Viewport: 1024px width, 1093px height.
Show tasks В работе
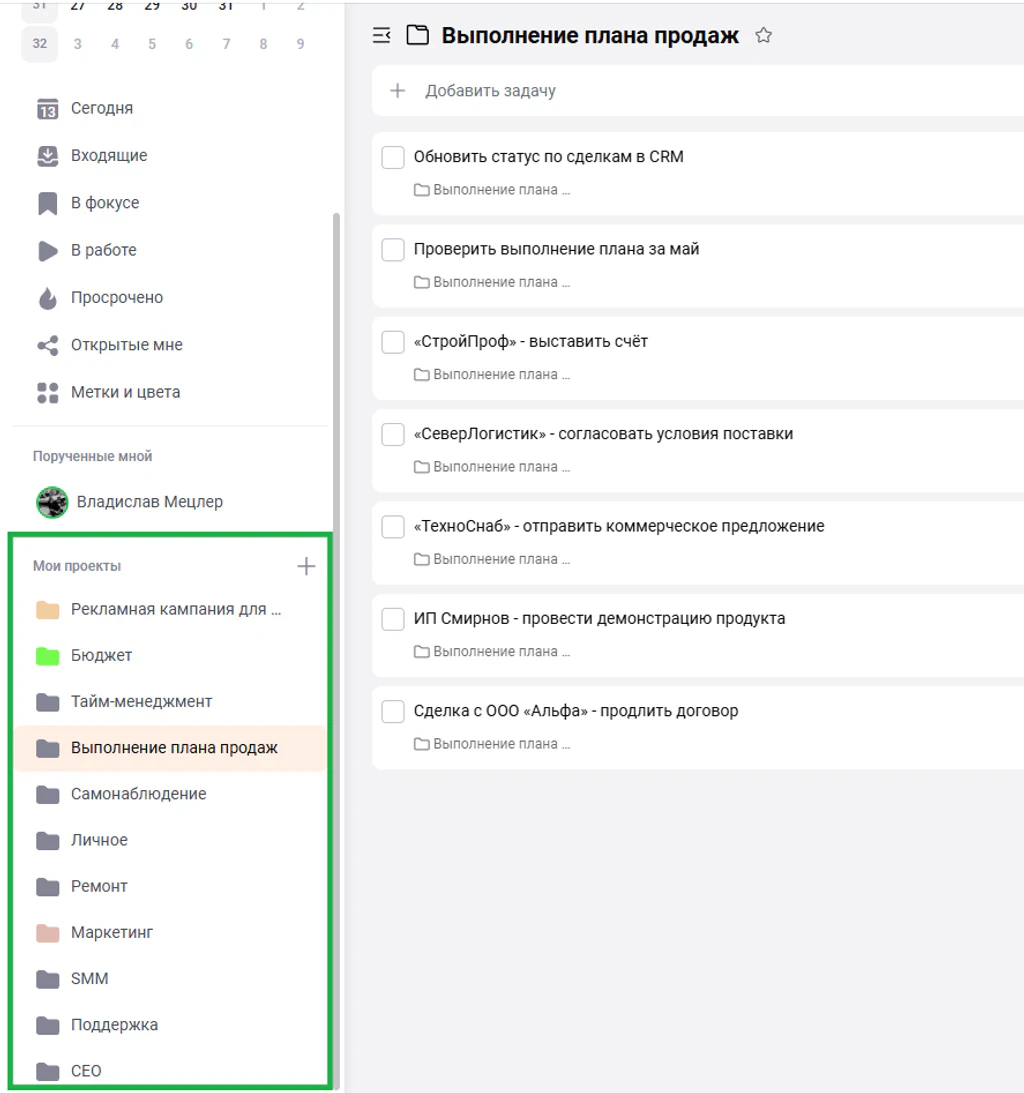pyautogui.click(x=104, y=251)
